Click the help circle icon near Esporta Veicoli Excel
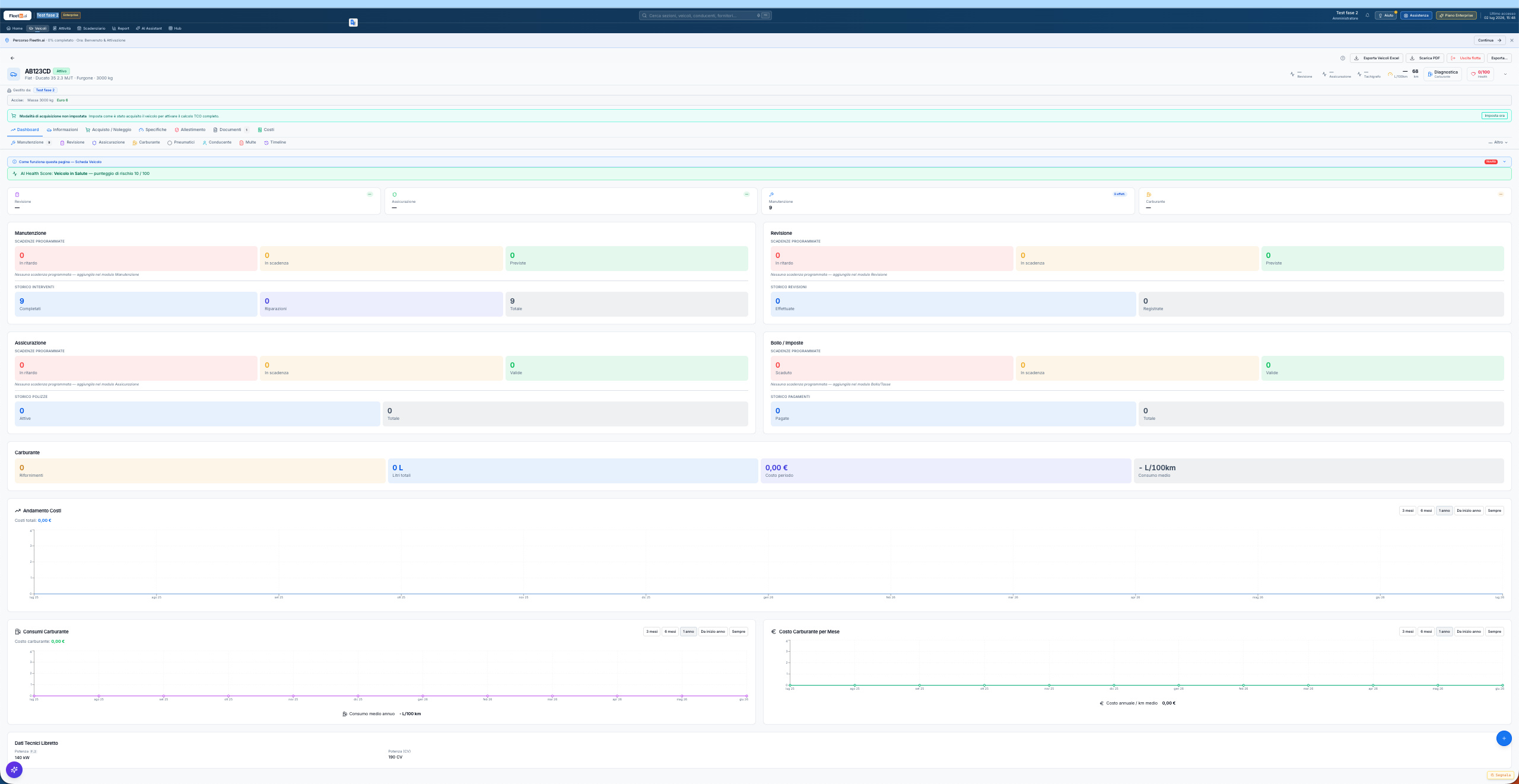The image size is (1519, 784). click(x=1343, y=58)
